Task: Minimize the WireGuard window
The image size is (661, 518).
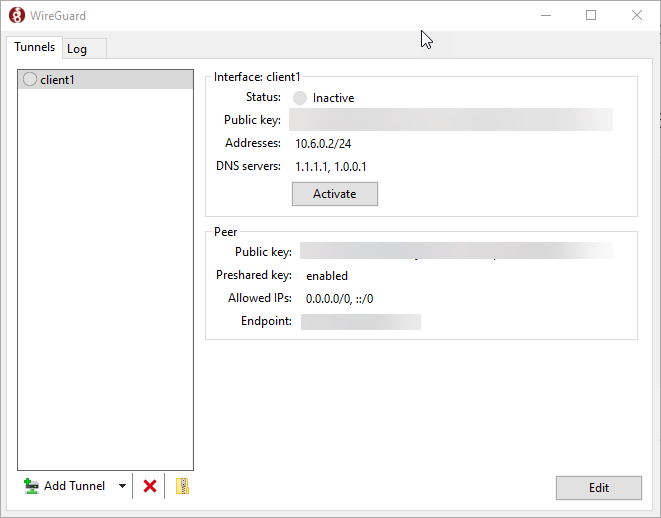Action: [546, 16]
